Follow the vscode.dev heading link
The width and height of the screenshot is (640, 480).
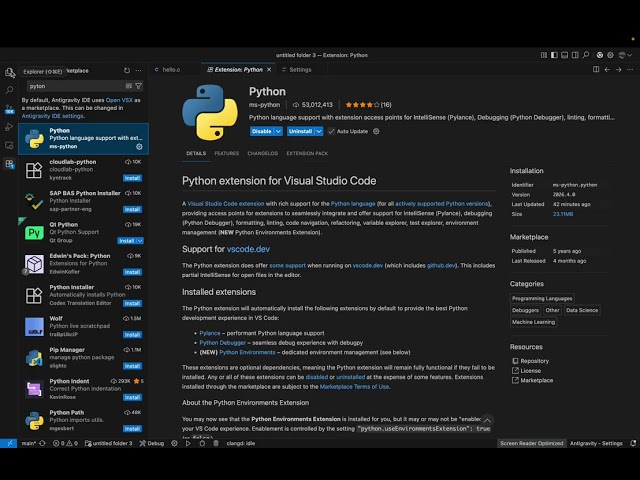pos(248,249)
